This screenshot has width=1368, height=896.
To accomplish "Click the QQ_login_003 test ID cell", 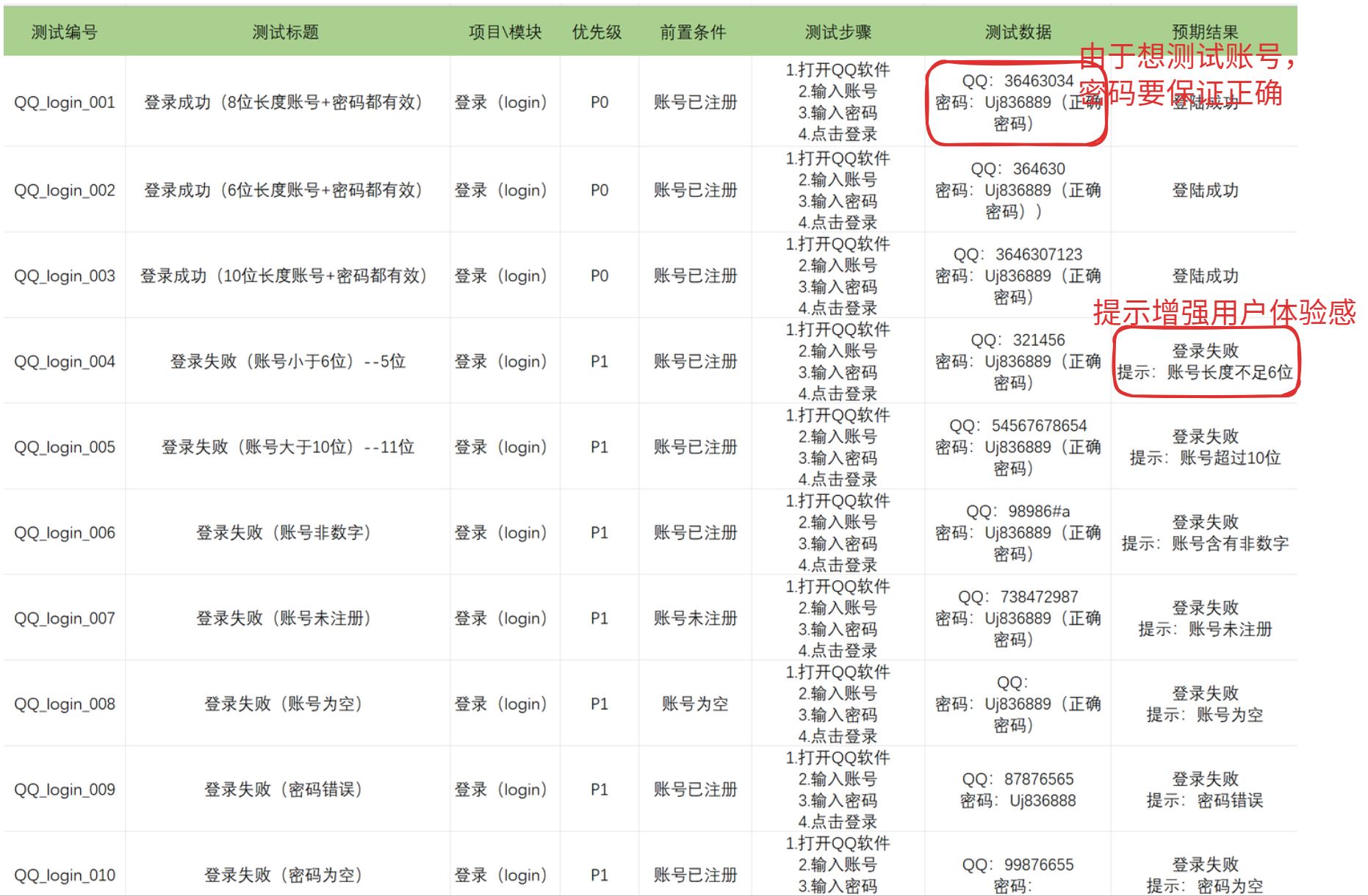I will (65, 276).
